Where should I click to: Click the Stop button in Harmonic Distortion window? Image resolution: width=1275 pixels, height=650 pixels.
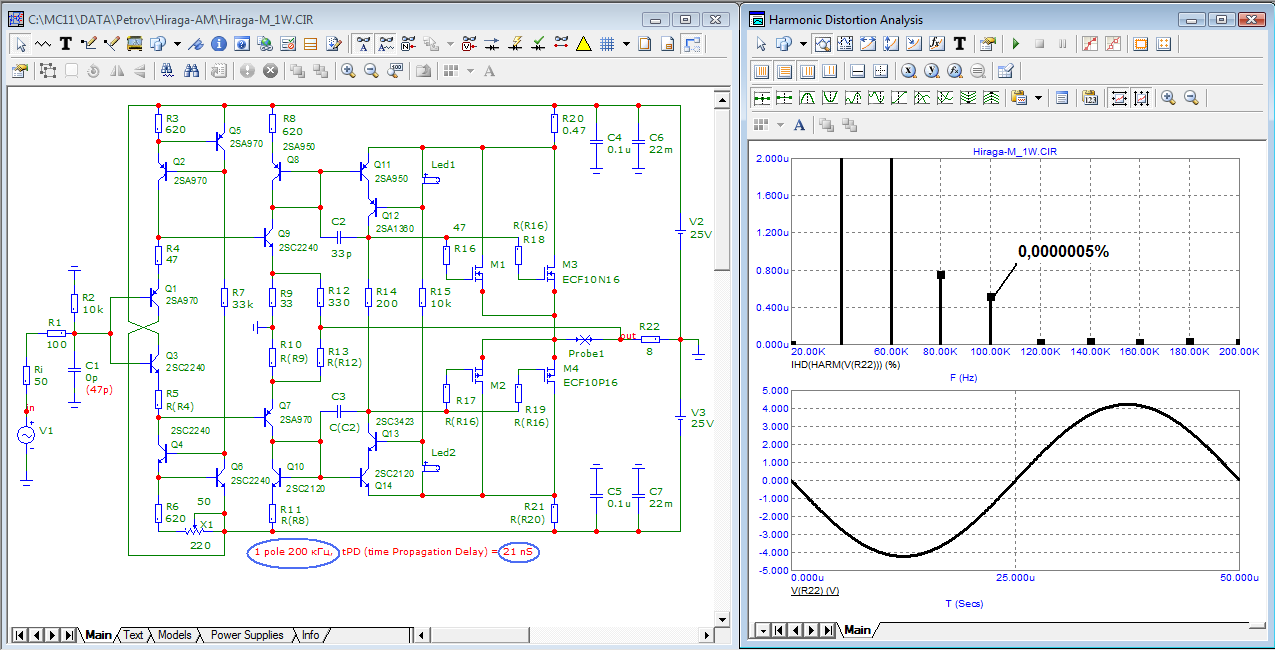point(1039,44)
